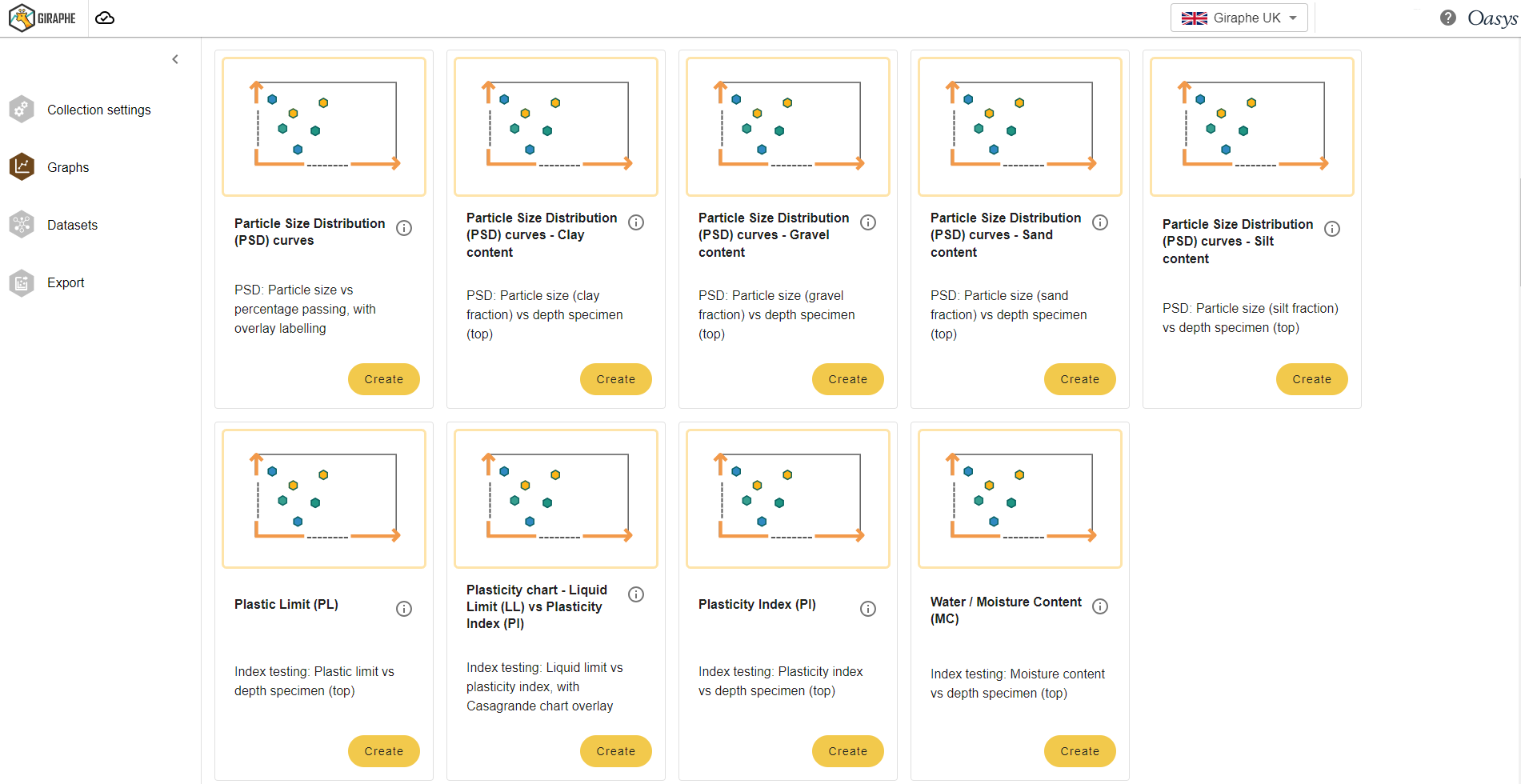
Task: Click the cloud sync status icon
Action: [105, 18]
